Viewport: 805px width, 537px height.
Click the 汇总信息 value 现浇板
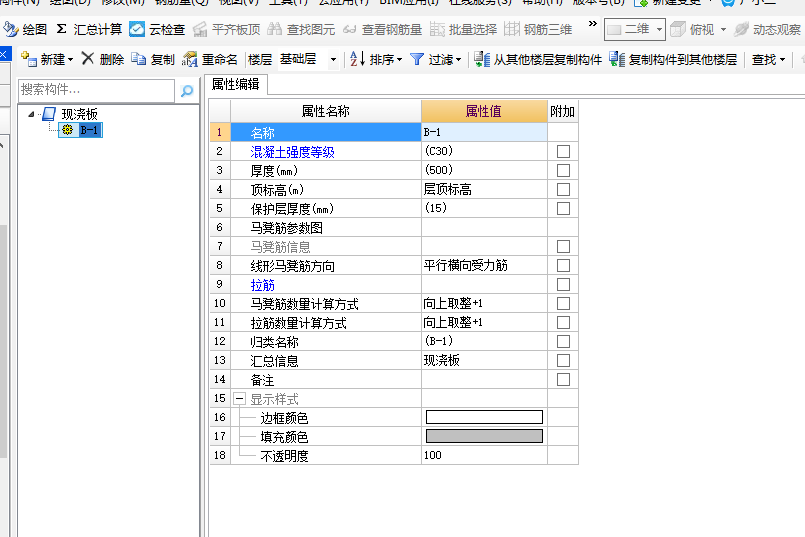coord(484,360)
